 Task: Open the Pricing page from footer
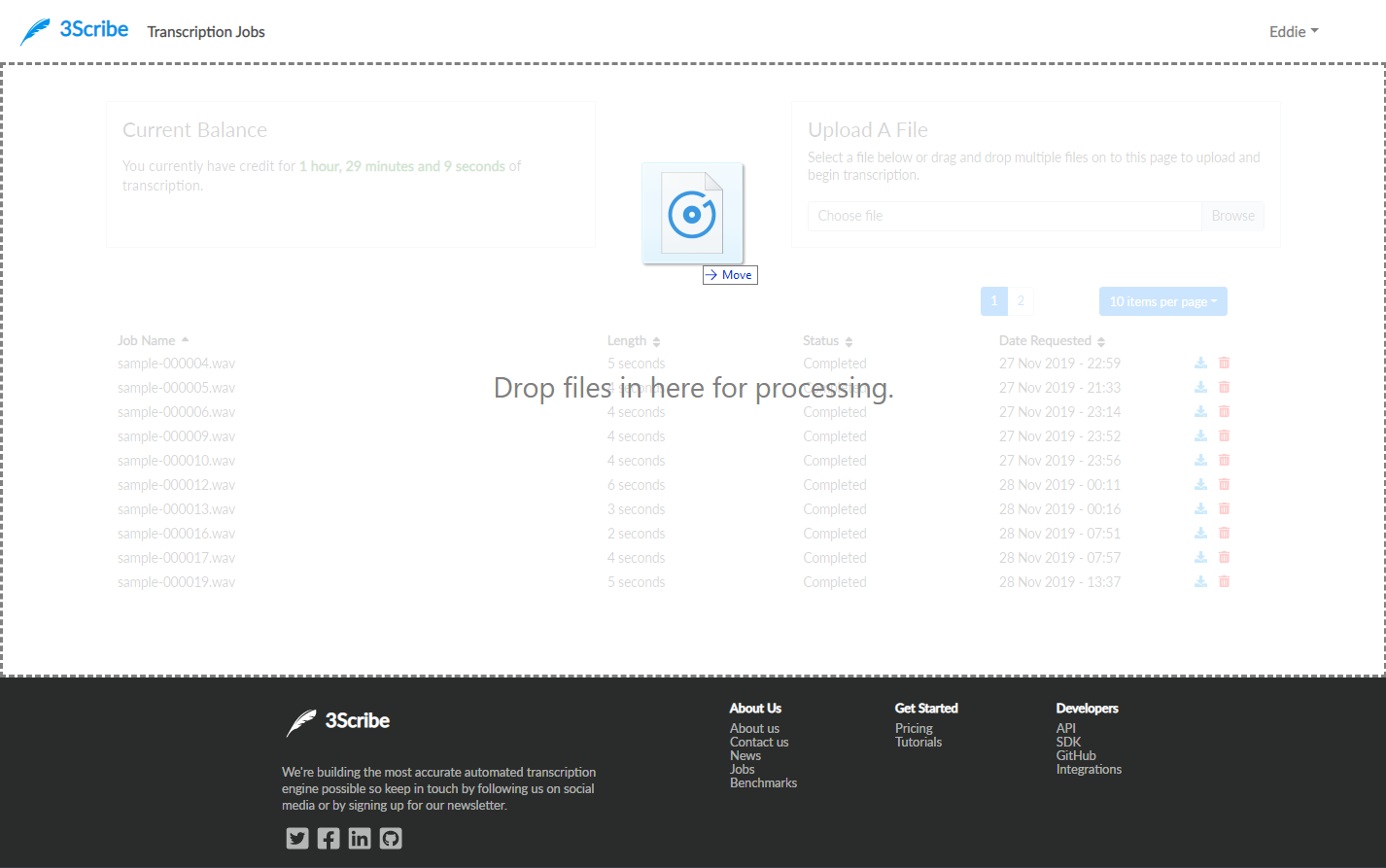(x=913, y=727)
